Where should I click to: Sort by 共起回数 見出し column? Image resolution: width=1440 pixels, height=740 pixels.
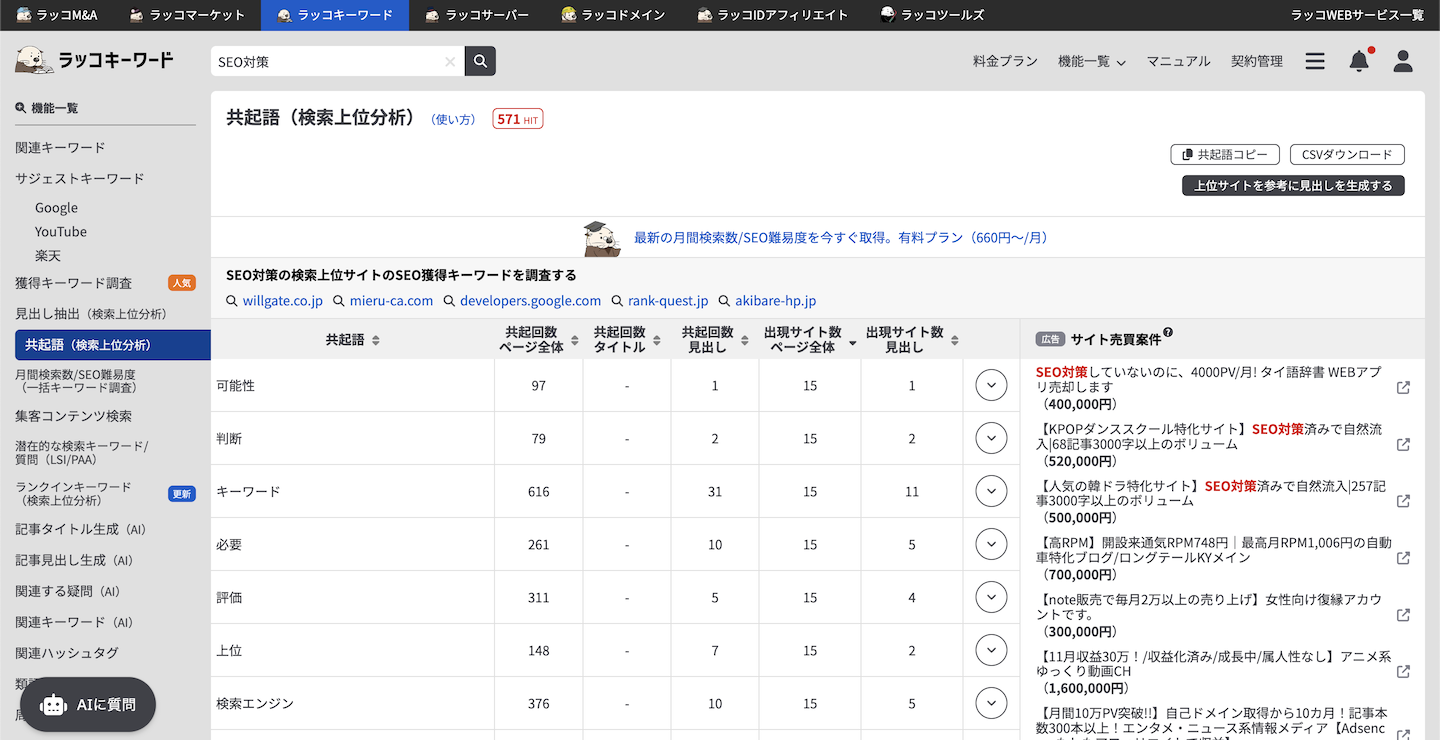pyautogui.click(x=744, y=340)
